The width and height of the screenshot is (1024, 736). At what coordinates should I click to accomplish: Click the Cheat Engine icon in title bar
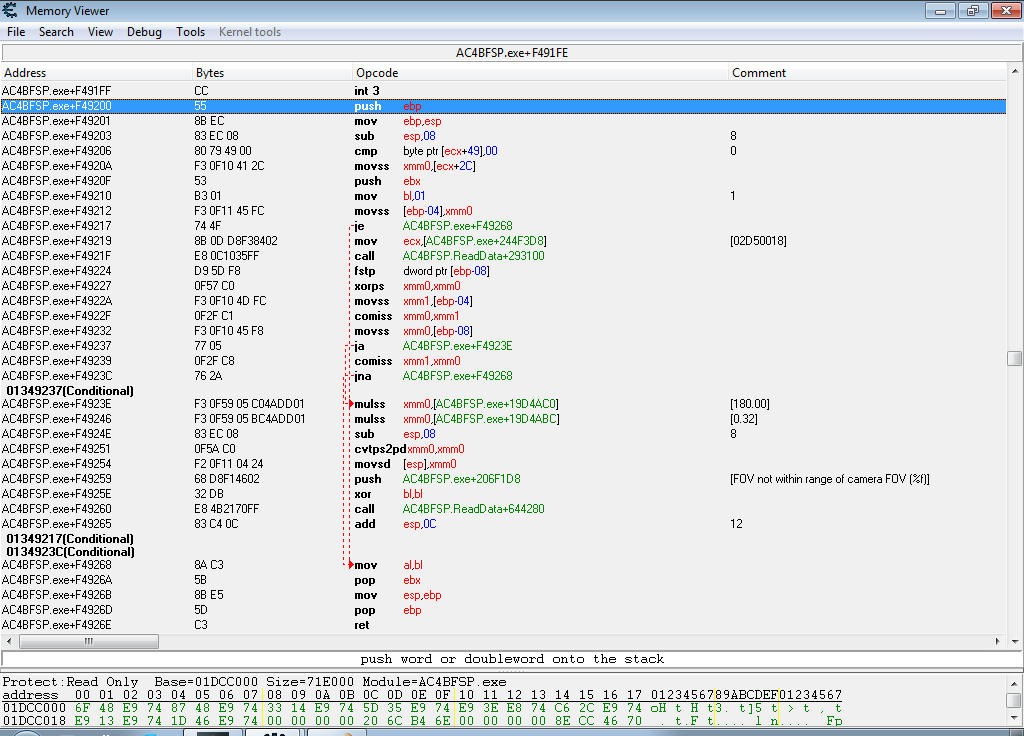click(11, 11)
